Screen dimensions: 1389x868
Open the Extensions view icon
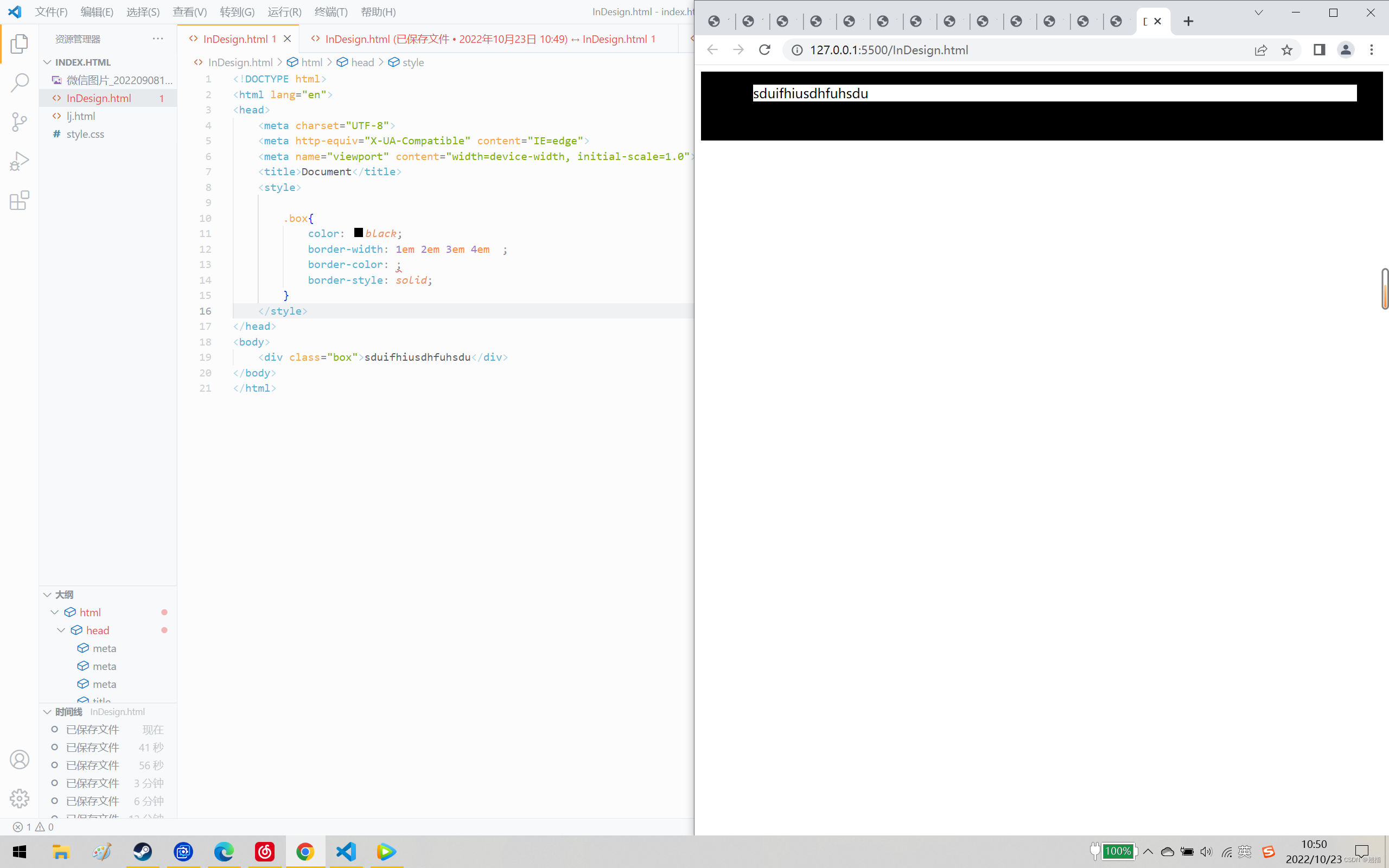pyautogui.click(x=20, y=200)
